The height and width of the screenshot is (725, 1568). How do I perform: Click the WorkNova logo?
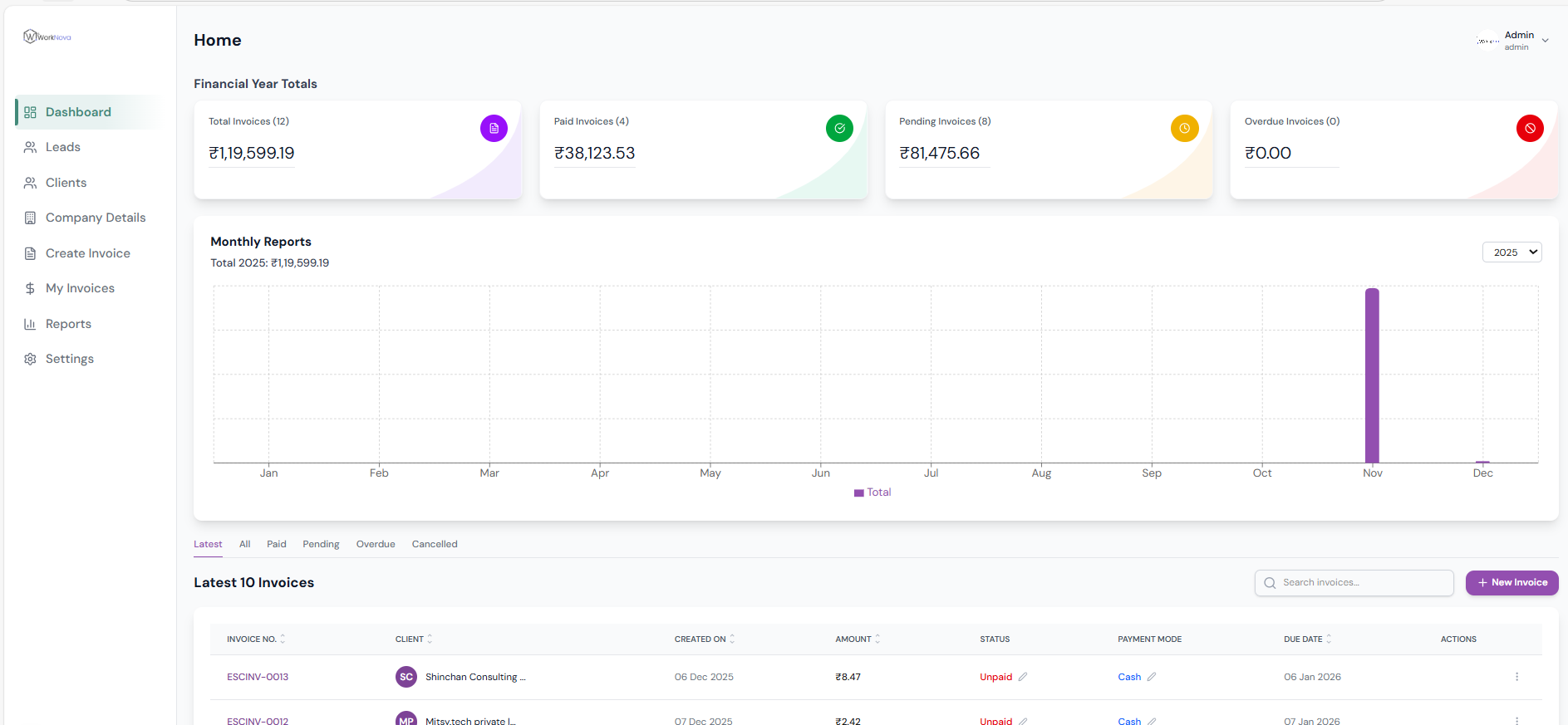pyautogui.click(x=47, y=37)
